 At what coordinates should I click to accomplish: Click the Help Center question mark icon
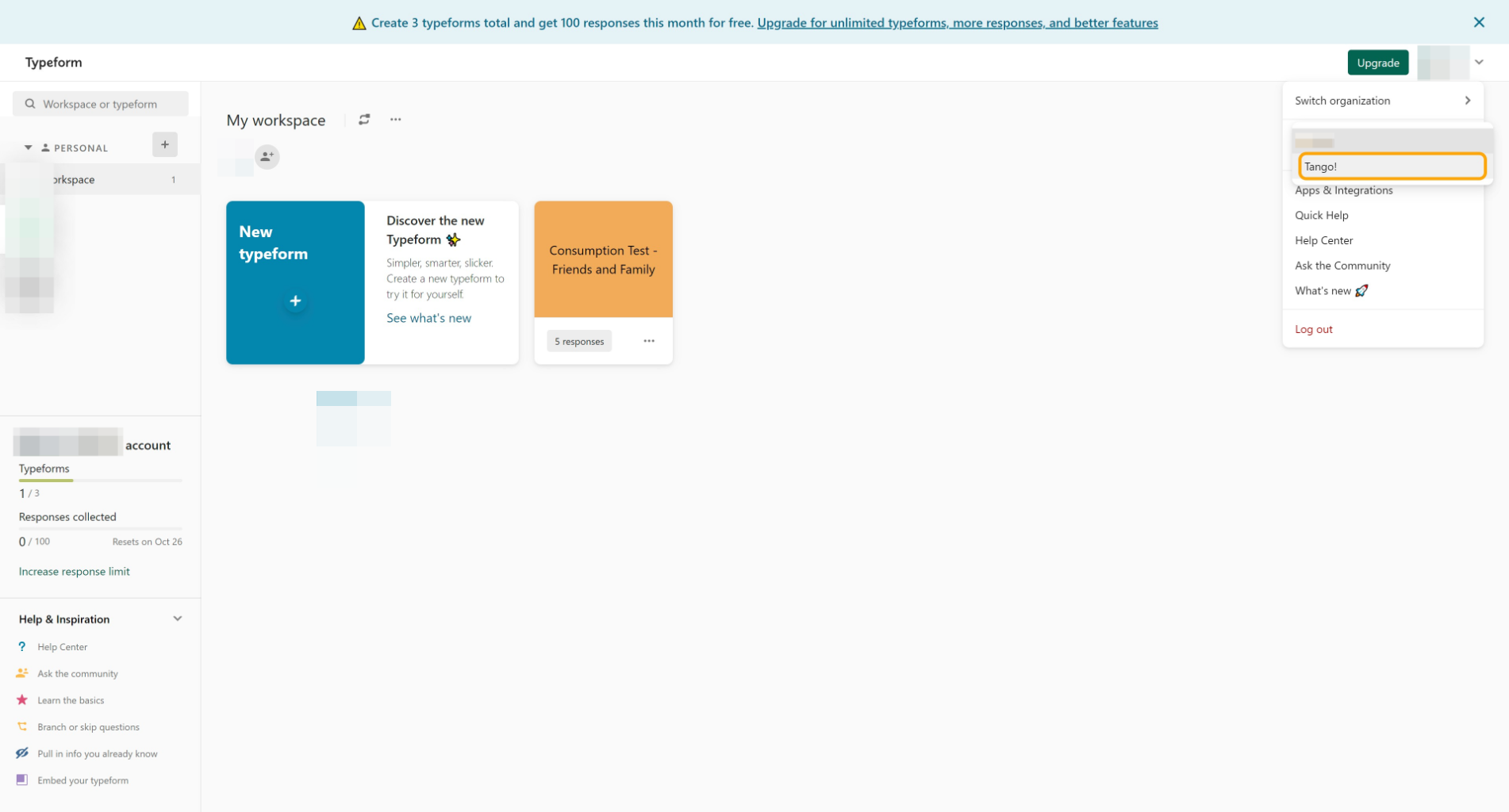click(x=22, y=646)
